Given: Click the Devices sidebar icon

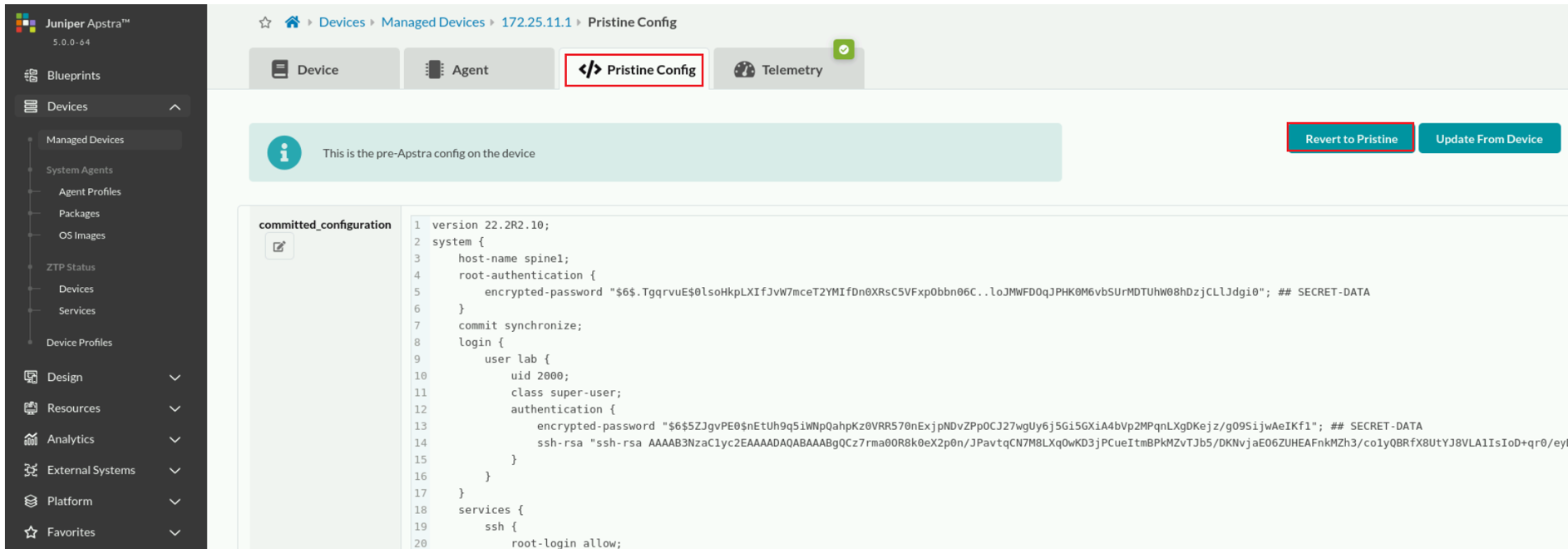Looking at the screenshot, I should click(31, 106).
